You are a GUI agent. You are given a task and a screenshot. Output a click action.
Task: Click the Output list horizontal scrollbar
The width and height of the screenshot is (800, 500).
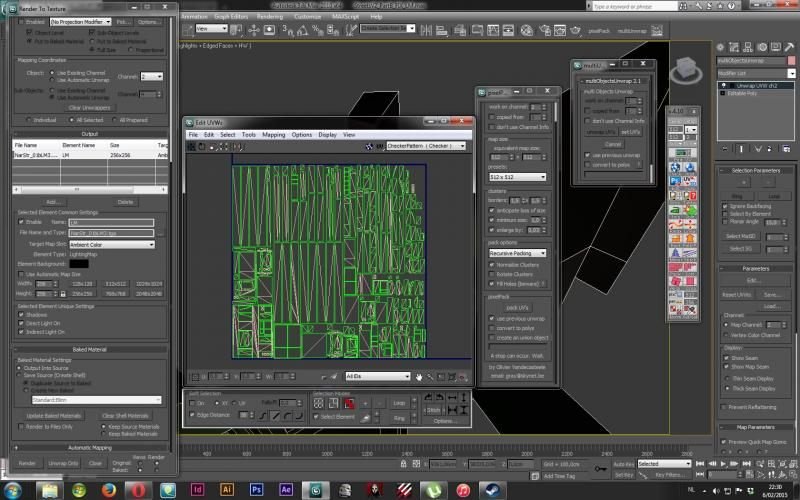pyautogui.click(x=90, y=189)
